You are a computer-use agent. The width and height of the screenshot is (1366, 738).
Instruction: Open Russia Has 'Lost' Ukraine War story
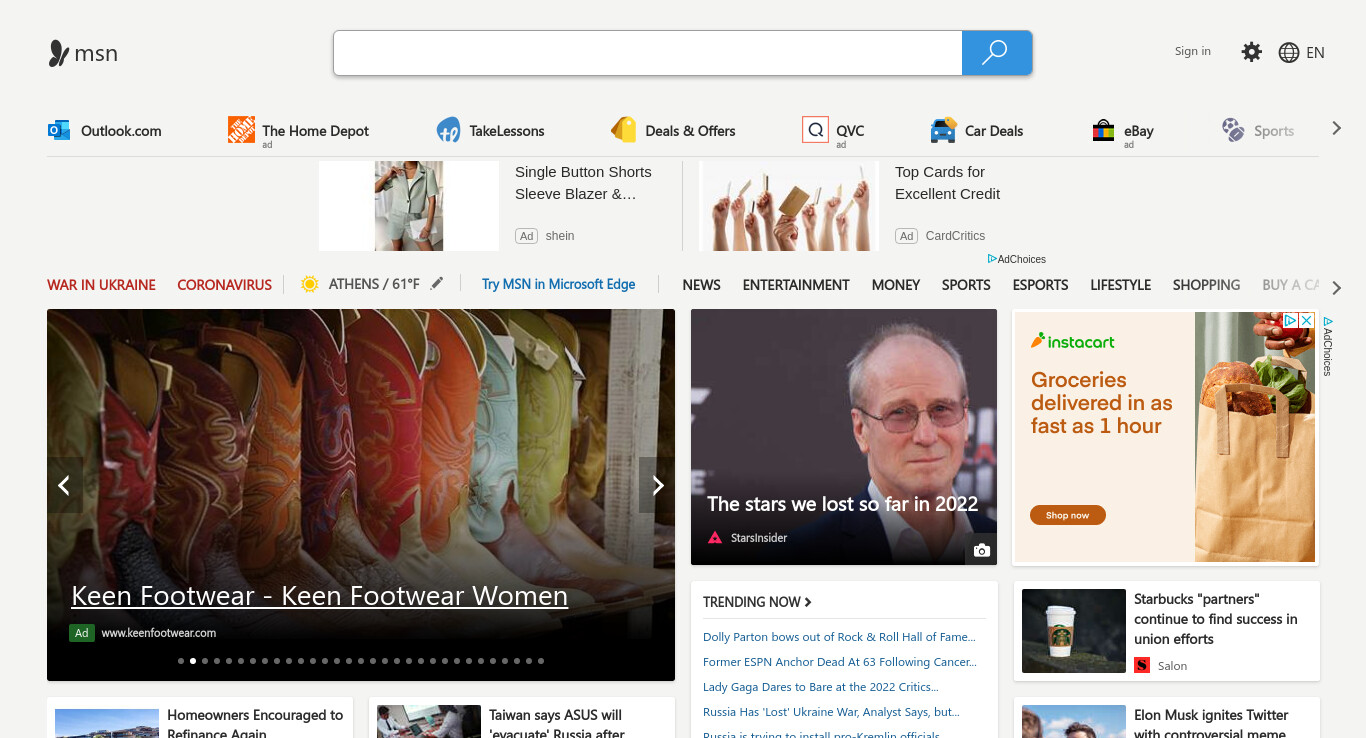(x=831, y=712)
